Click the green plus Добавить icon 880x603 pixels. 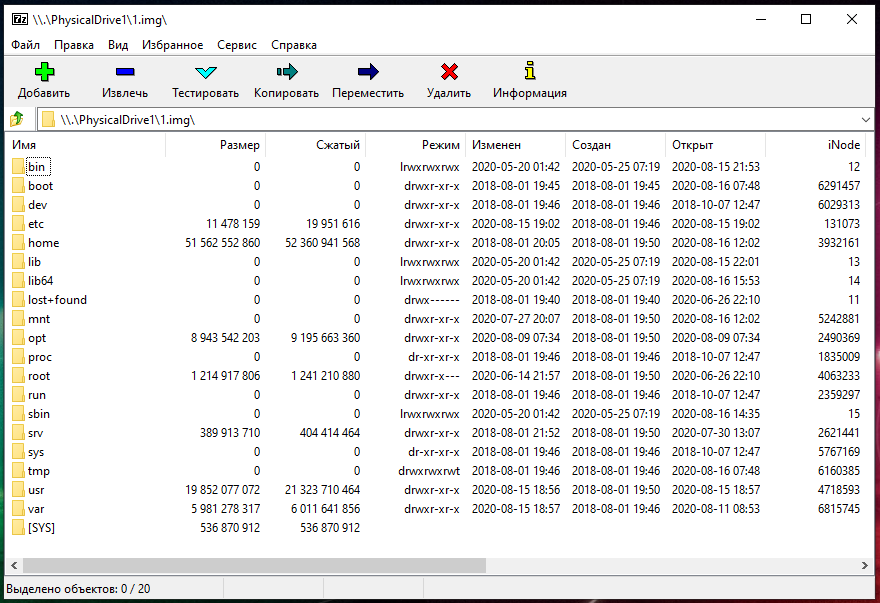(44, 72)
